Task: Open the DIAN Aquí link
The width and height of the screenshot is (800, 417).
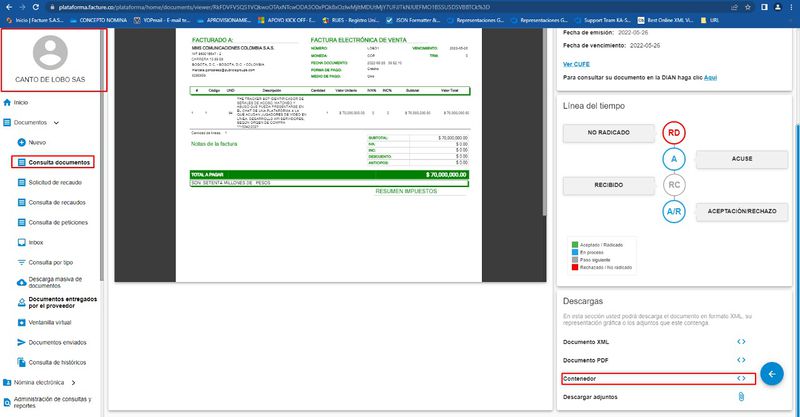Action: (x=710, y=78)
